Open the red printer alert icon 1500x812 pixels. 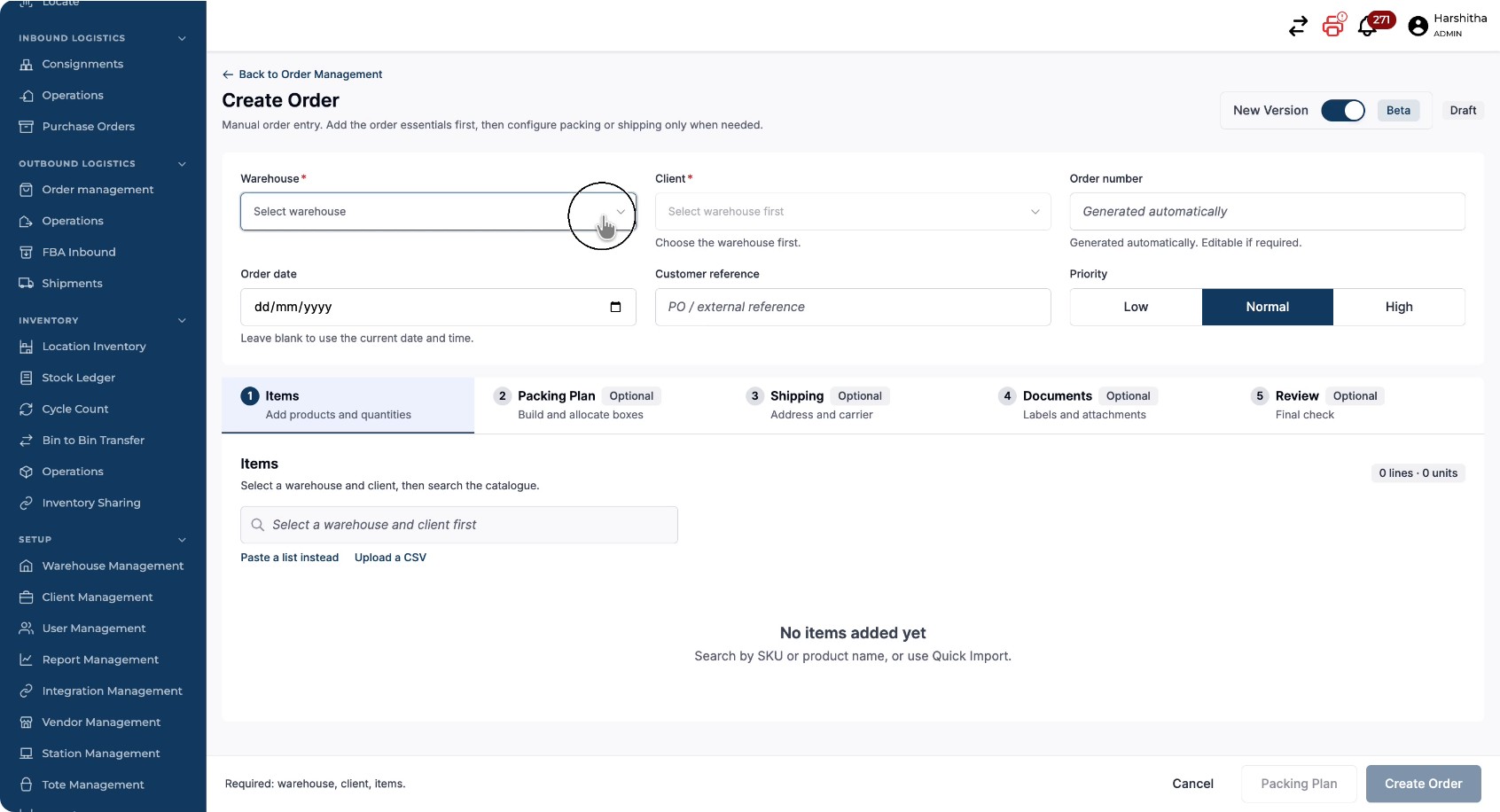1333,25
